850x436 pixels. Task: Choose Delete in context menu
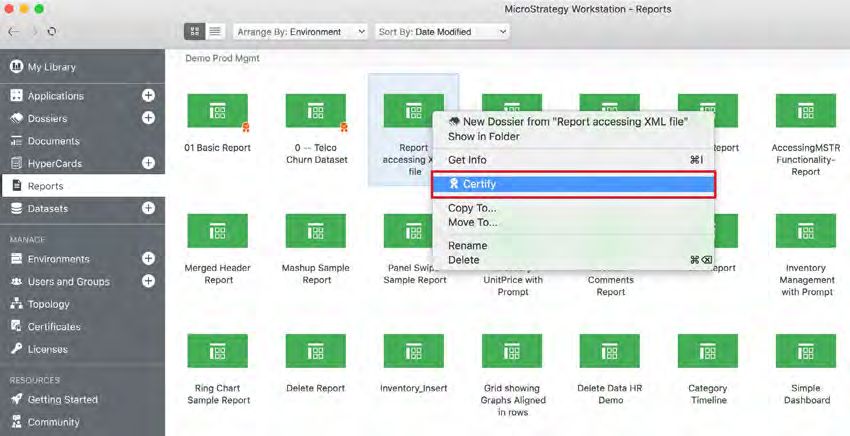point(574,260)
